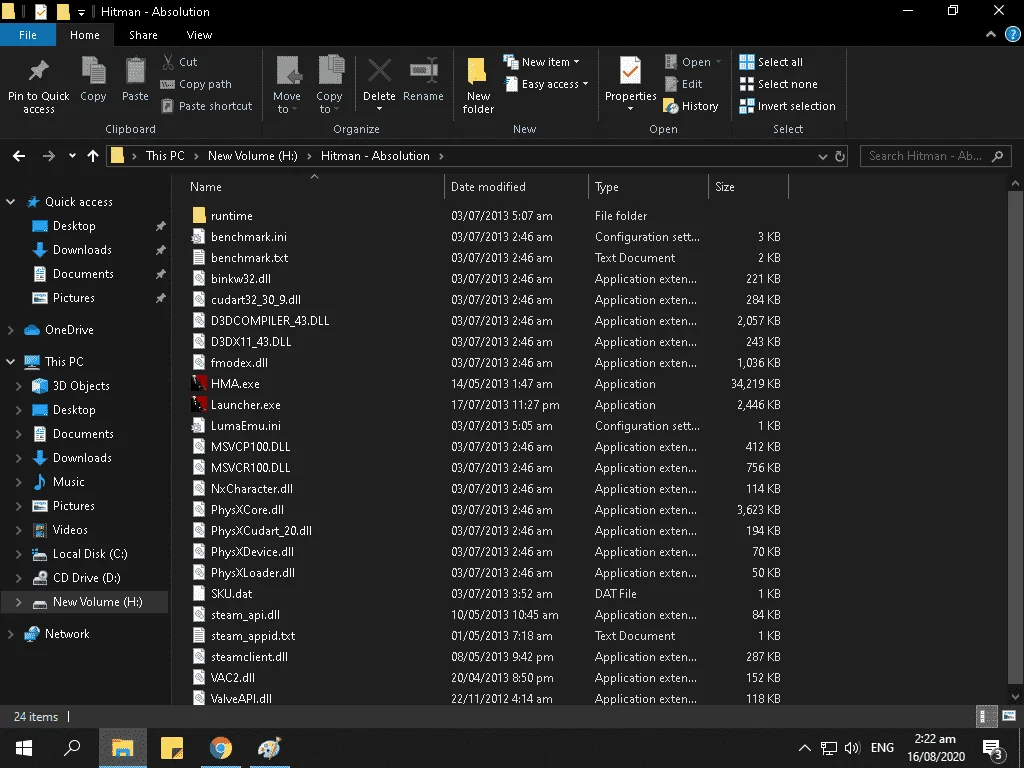Image resolution: width=1024 pixels, height=768 pixels.
Task: Click the taskbar search magnifier
Action: click(72, 748)
